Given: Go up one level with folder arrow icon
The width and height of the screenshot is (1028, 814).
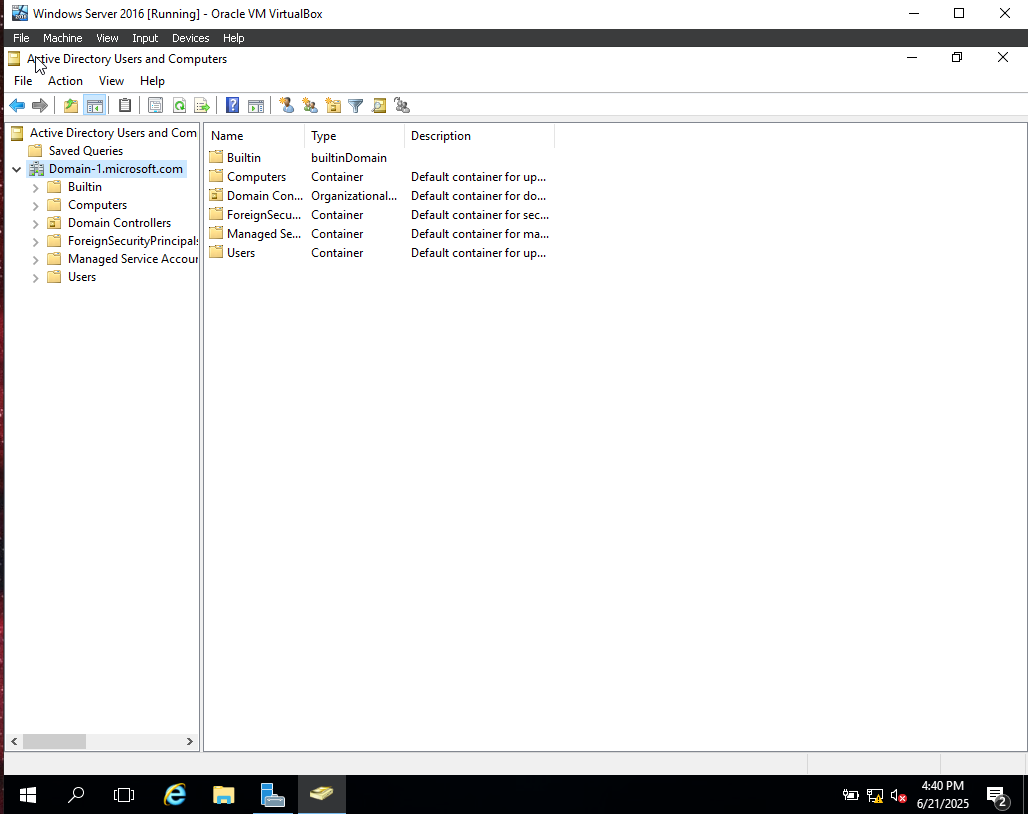Looking at the screenshot, I should coord(71,106).
